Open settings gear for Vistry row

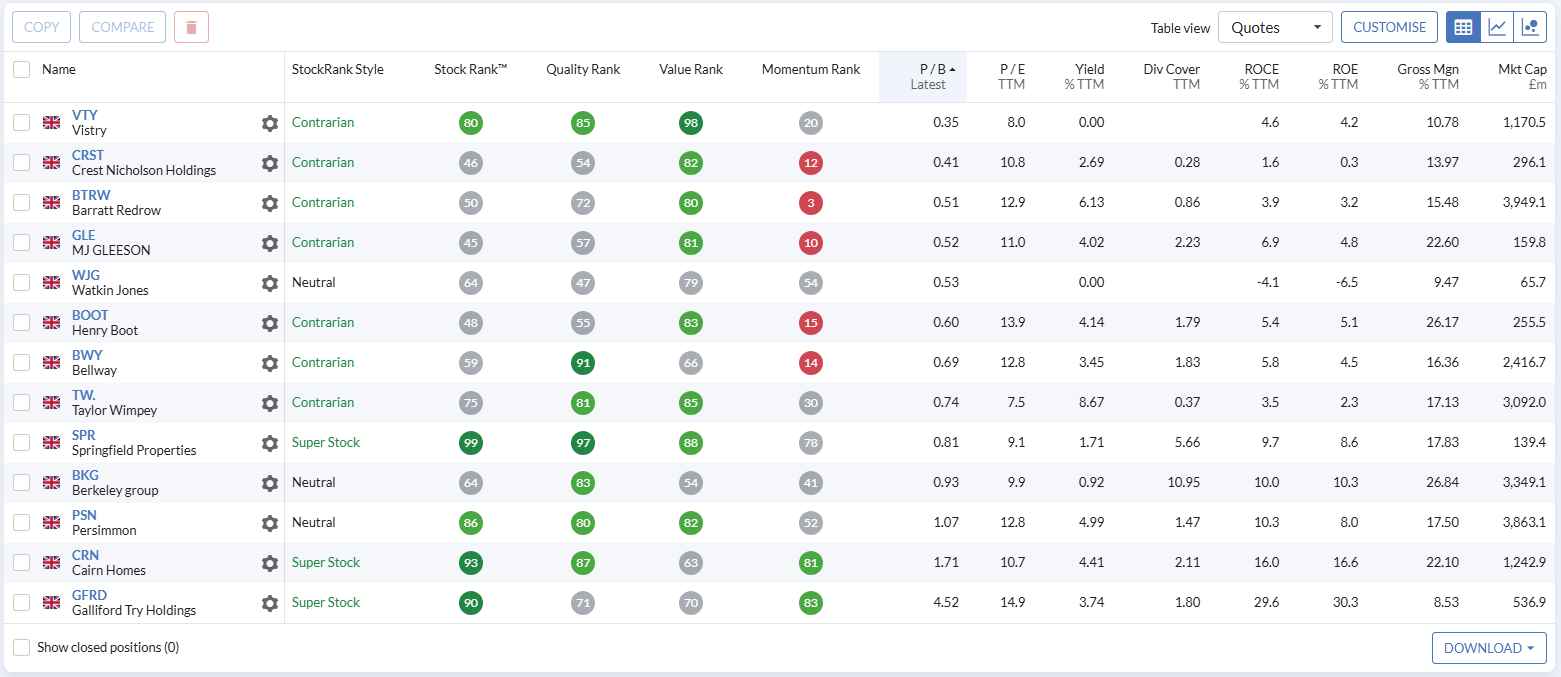point(269,123)
